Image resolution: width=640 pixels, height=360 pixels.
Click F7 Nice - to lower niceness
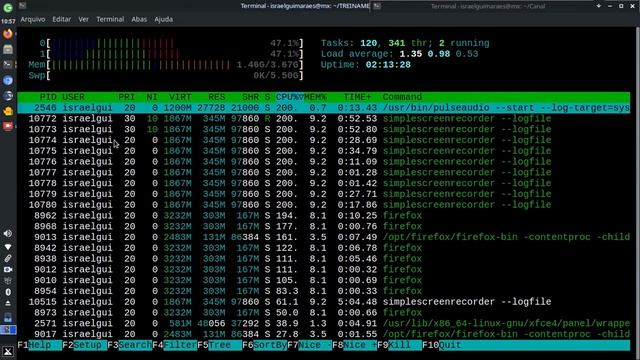tap(309, 345)
